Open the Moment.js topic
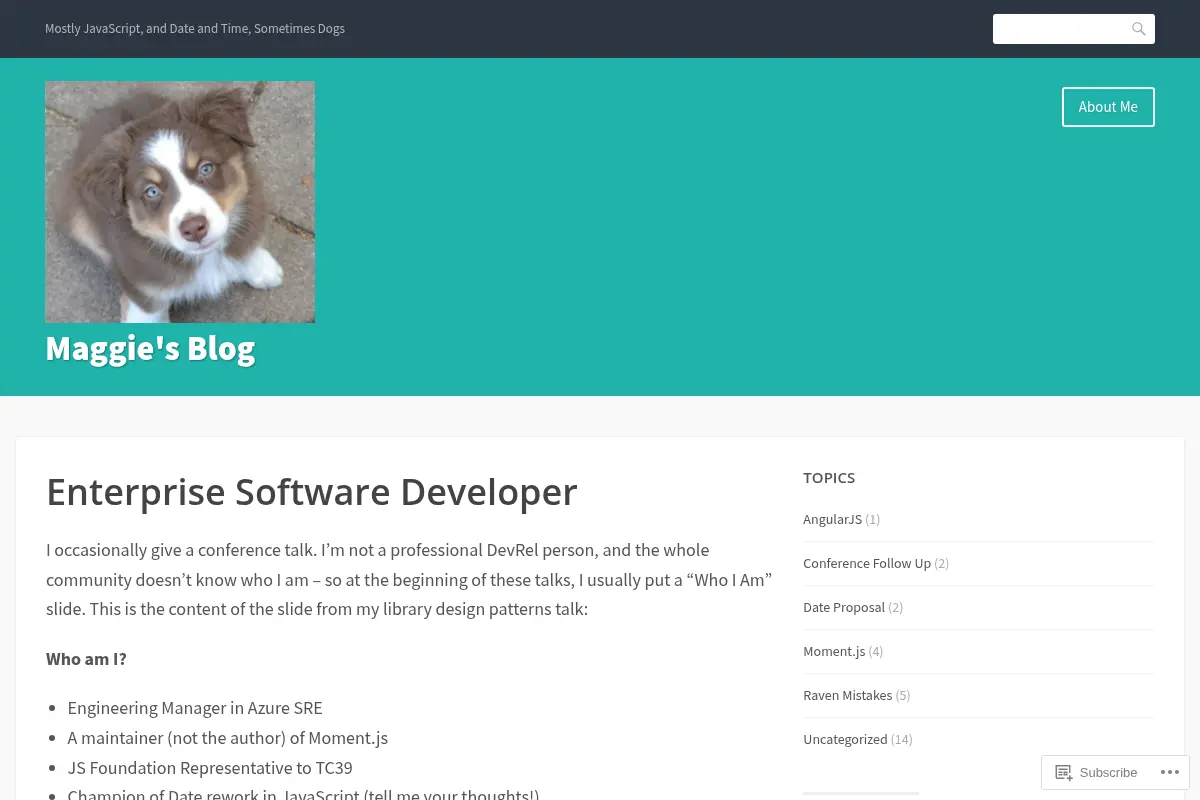 (x=834, y=651)
